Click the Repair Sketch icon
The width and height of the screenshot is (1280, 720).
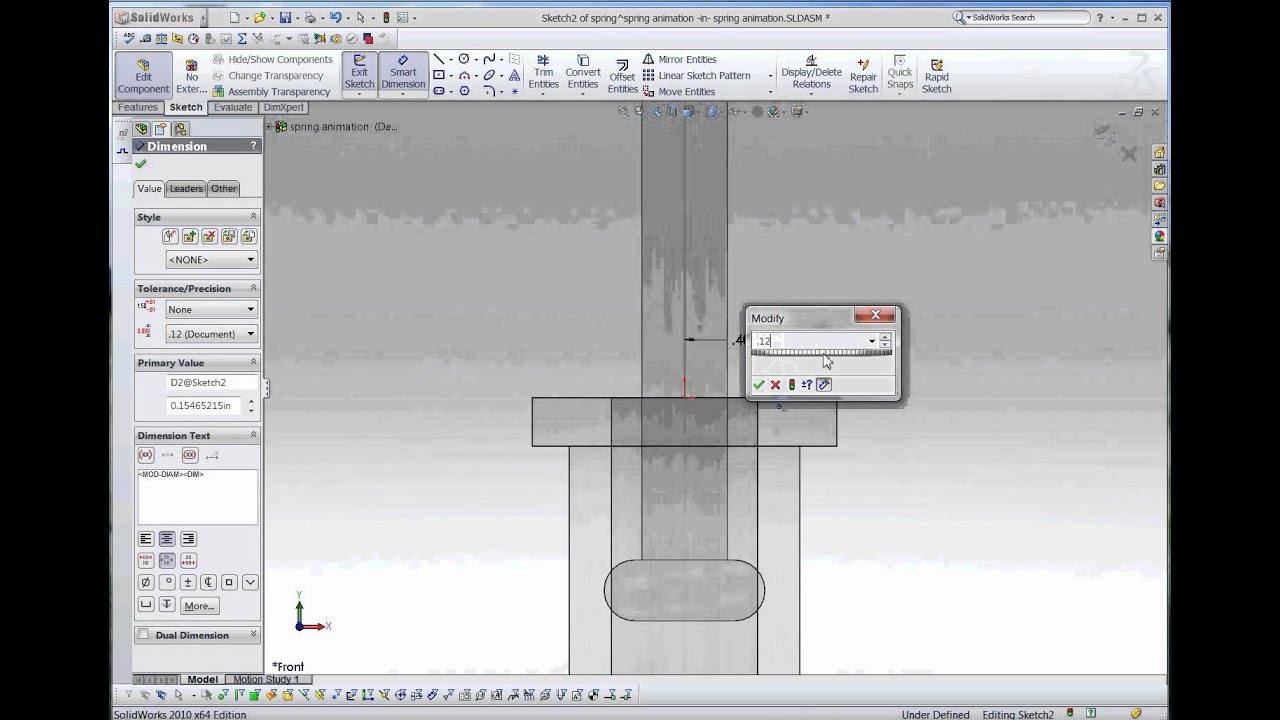tap(863, 75)
